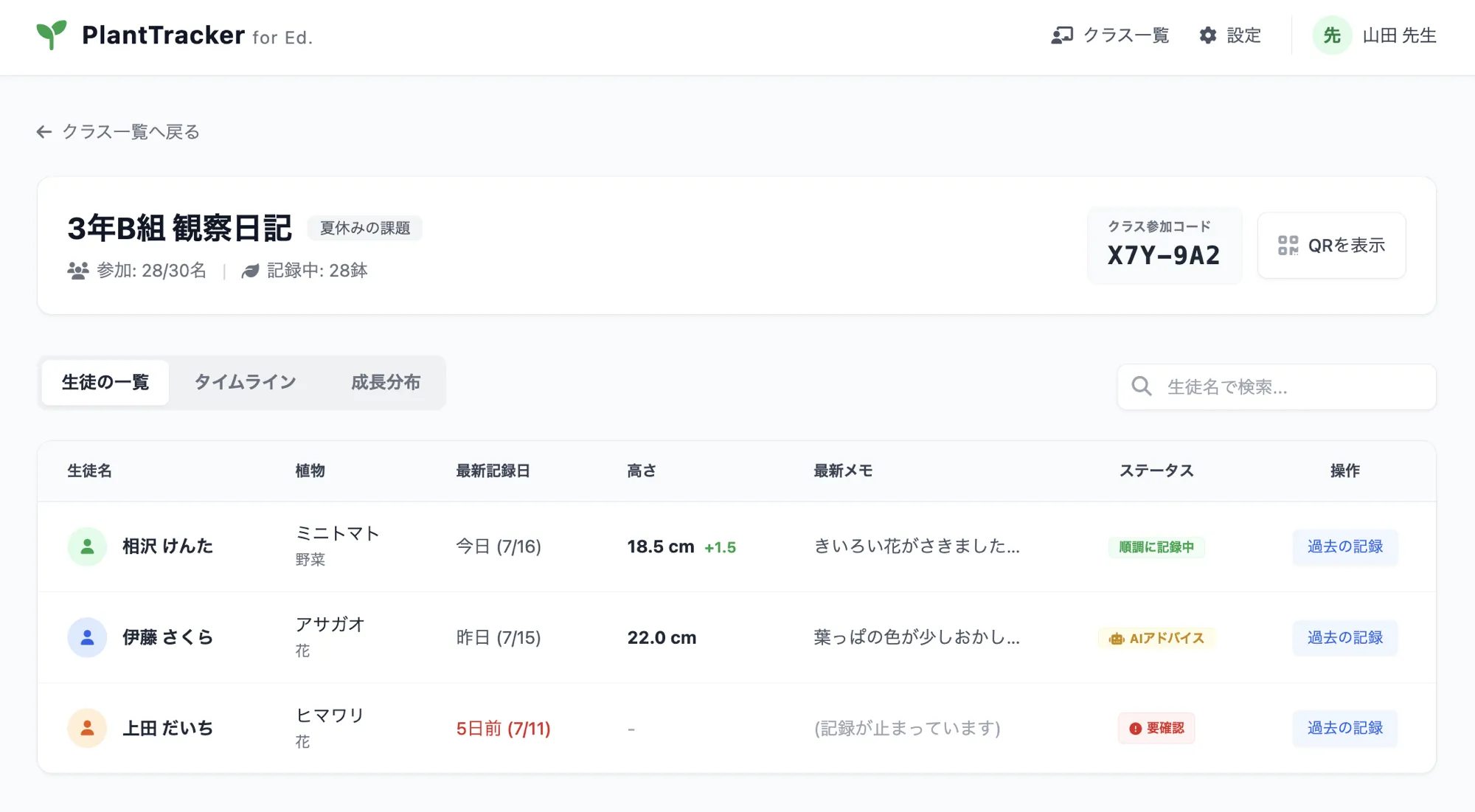Click student name 伊藤 さくら
1475x812 pixels.
pyautogui.click(x=167, y=637)
